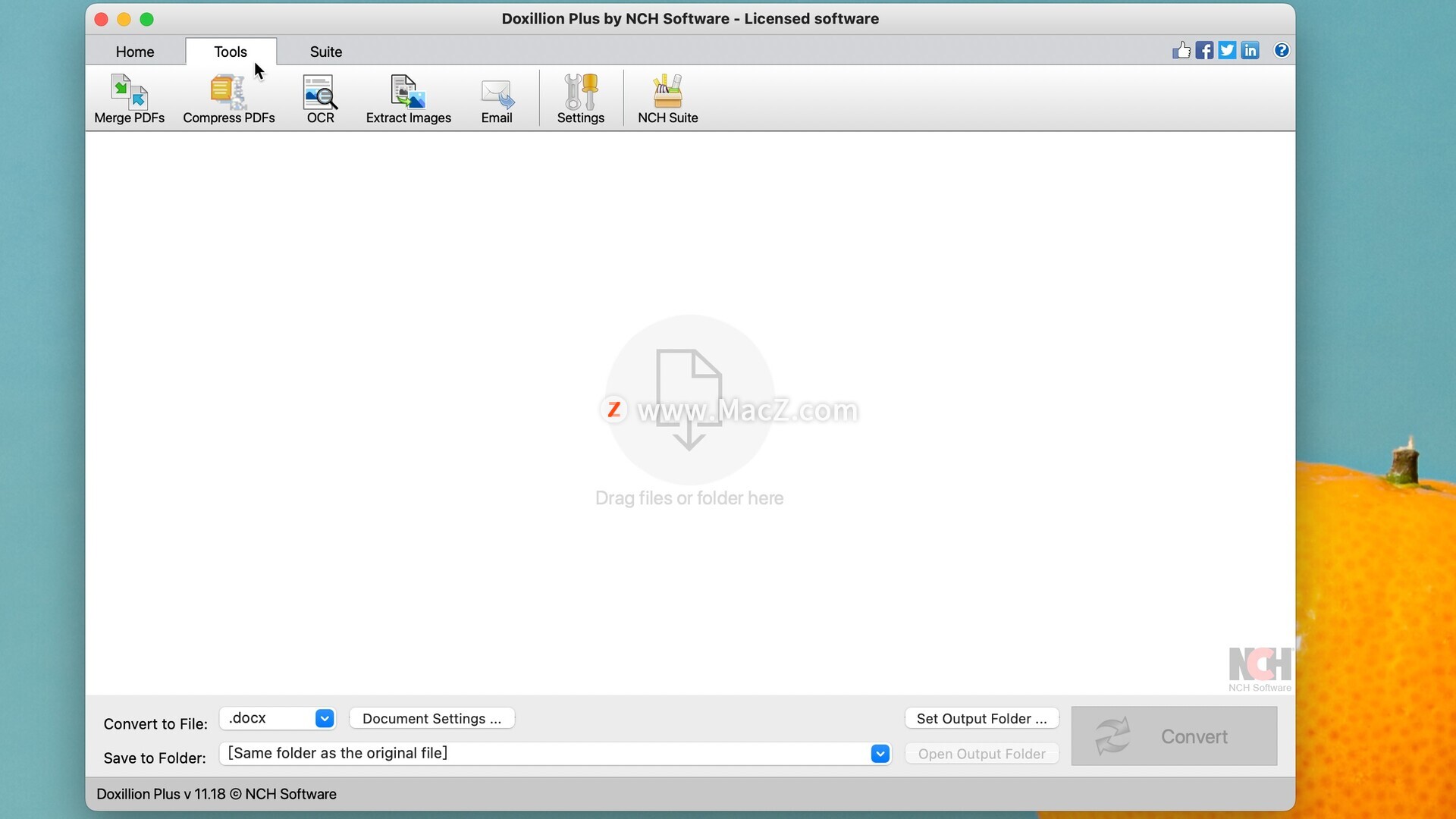Screen dimensions: 1456x819
Task: Share via the Twitter icon
Action: (1227, 50)
